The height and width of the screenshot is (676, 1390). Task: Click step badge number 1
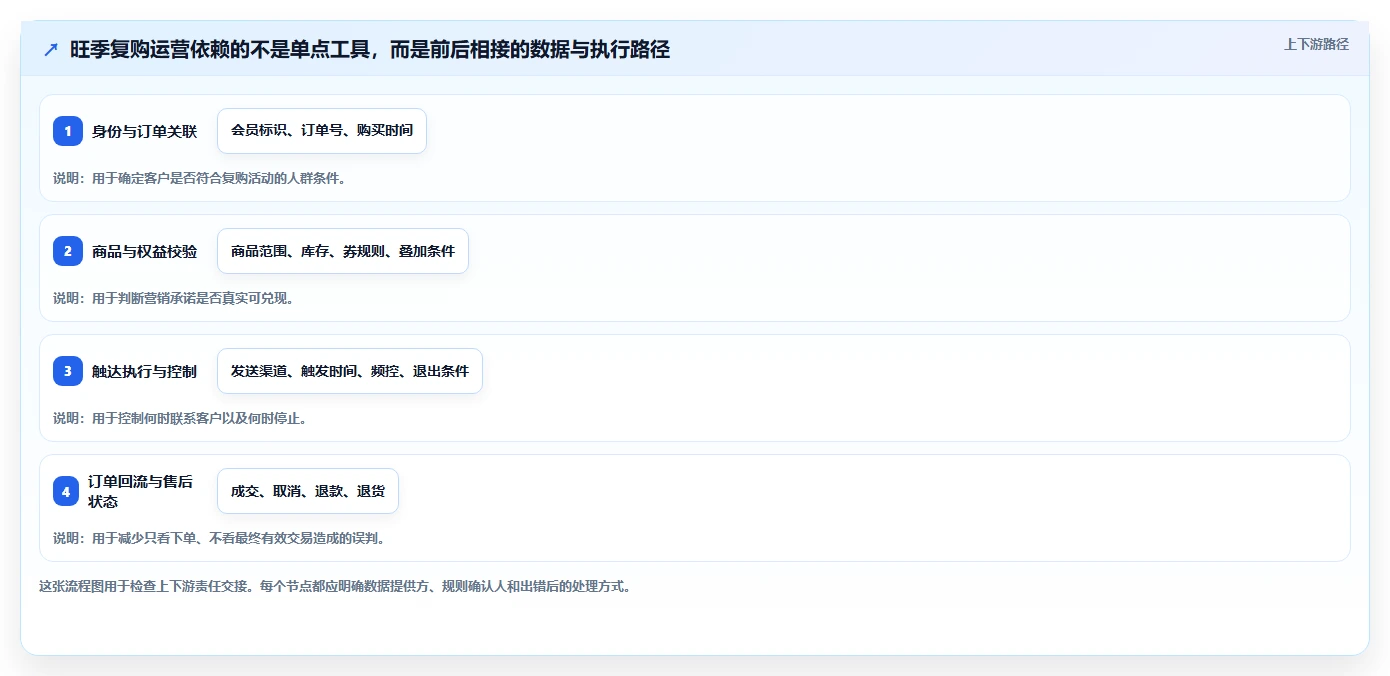[68, 131]
